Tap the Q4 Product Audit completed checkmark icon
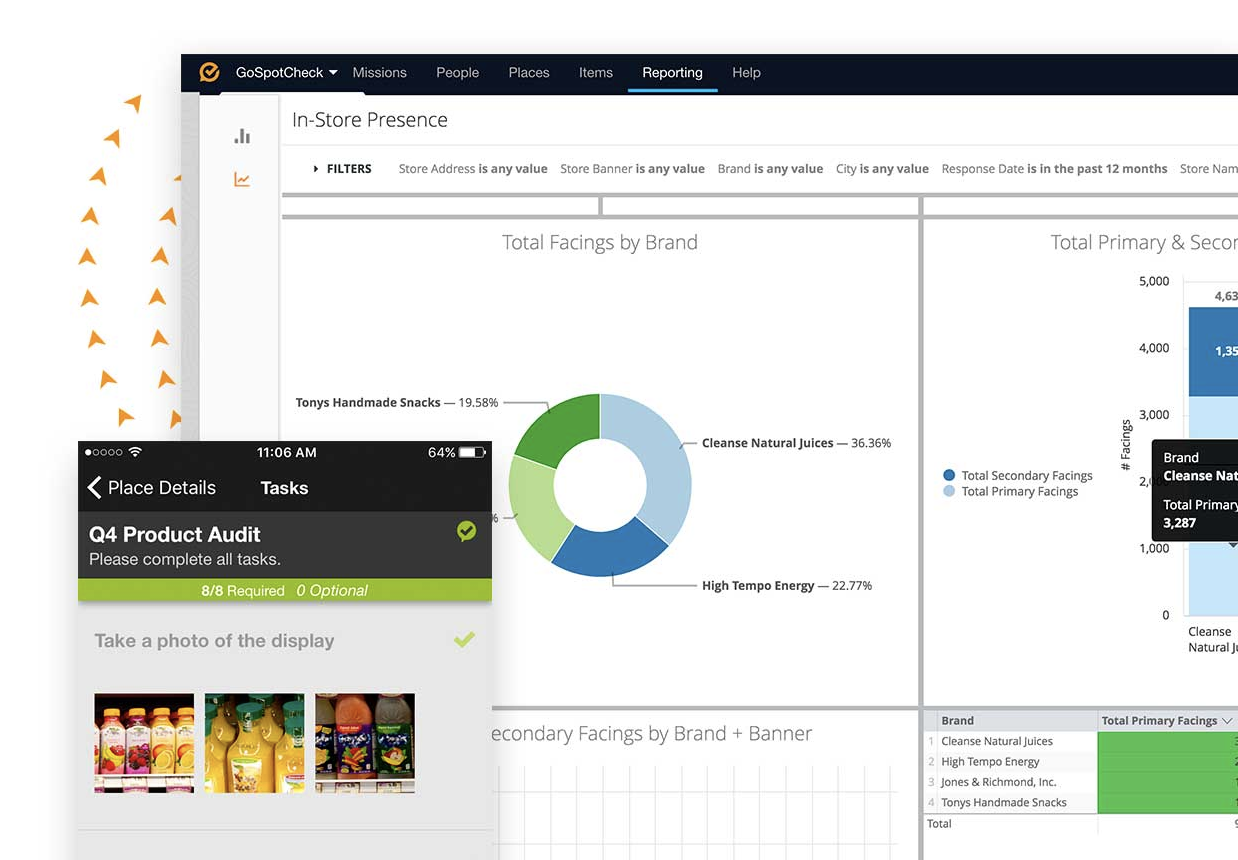Viewport: 1238px width, 860px height. point(466,532)
